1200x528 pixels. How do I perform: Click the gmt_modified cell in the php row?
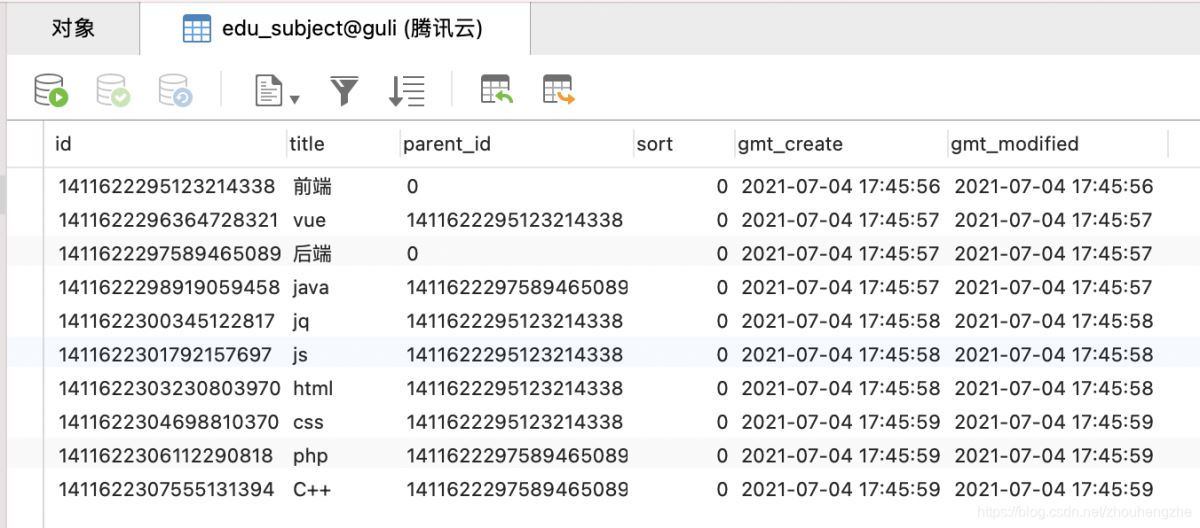[1054, 456]
